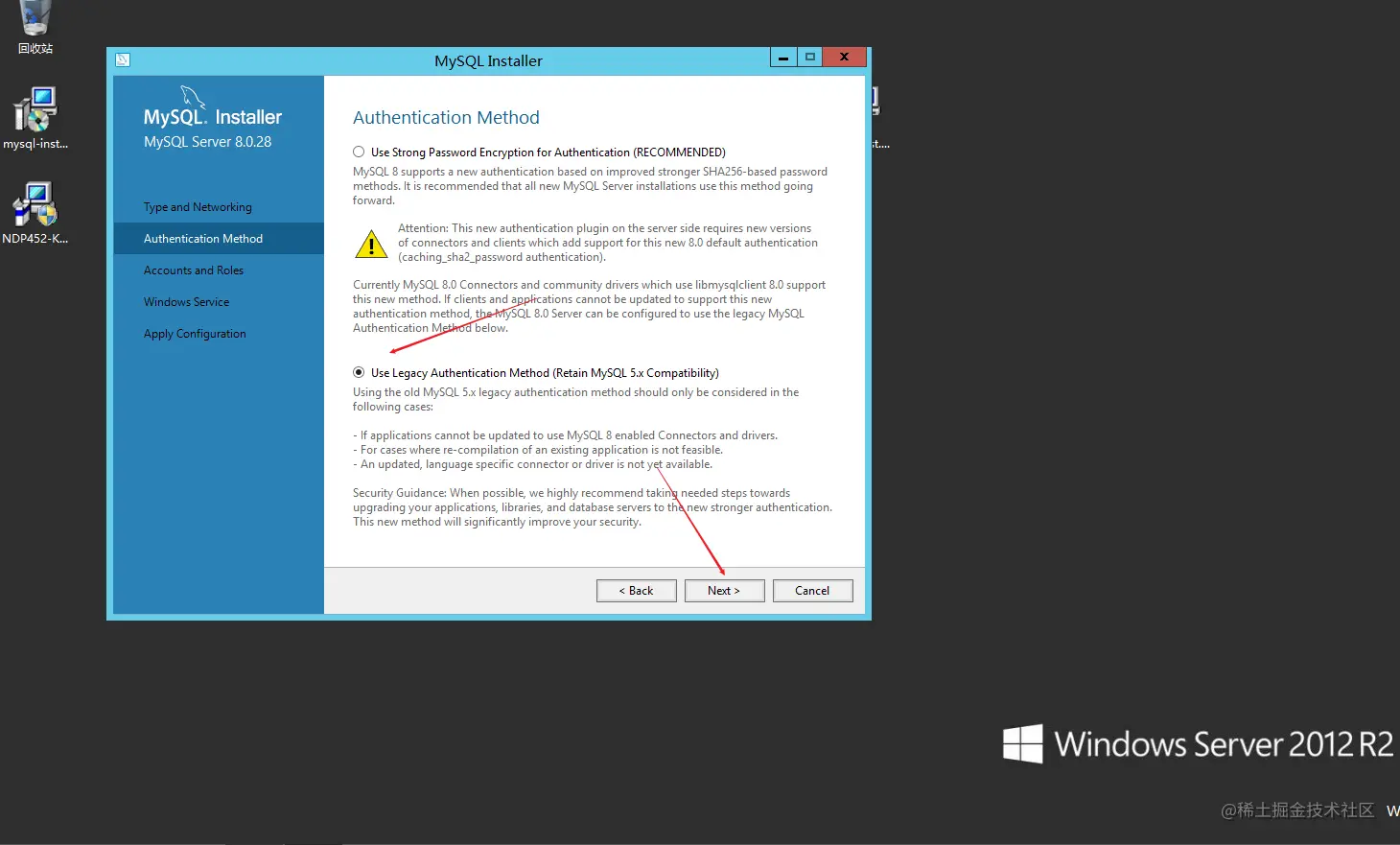
Task: Select Use Legacy Authentication Method radio button
Action: pos(359,372)
